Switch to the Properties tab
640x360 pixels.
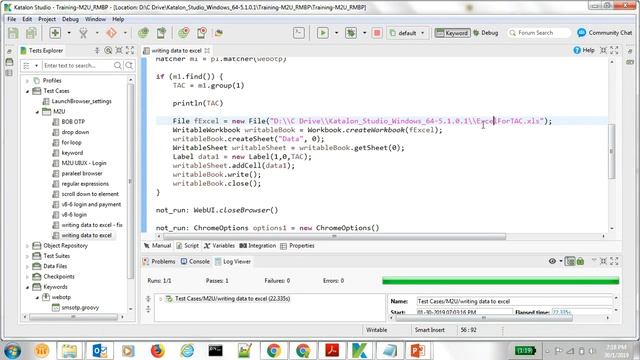click(298, 246)
